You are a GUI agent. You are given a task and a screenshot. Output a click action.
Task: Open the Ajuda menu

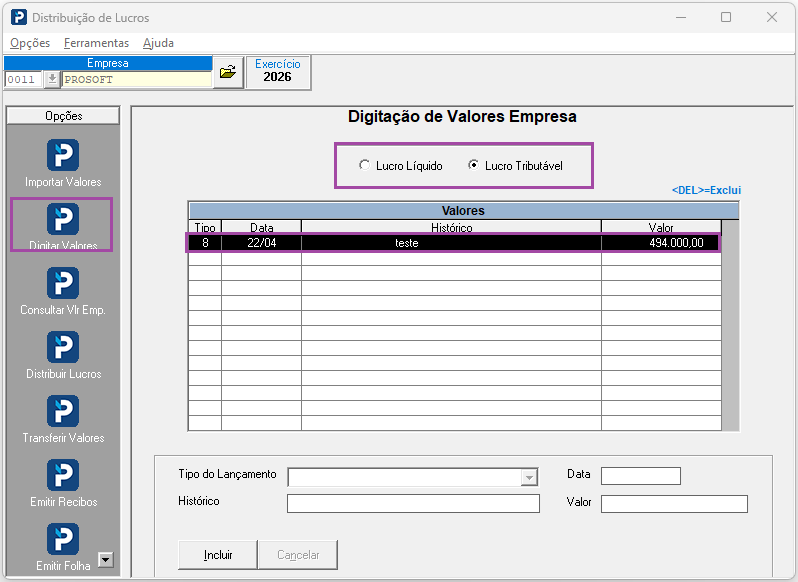(158, 43)
